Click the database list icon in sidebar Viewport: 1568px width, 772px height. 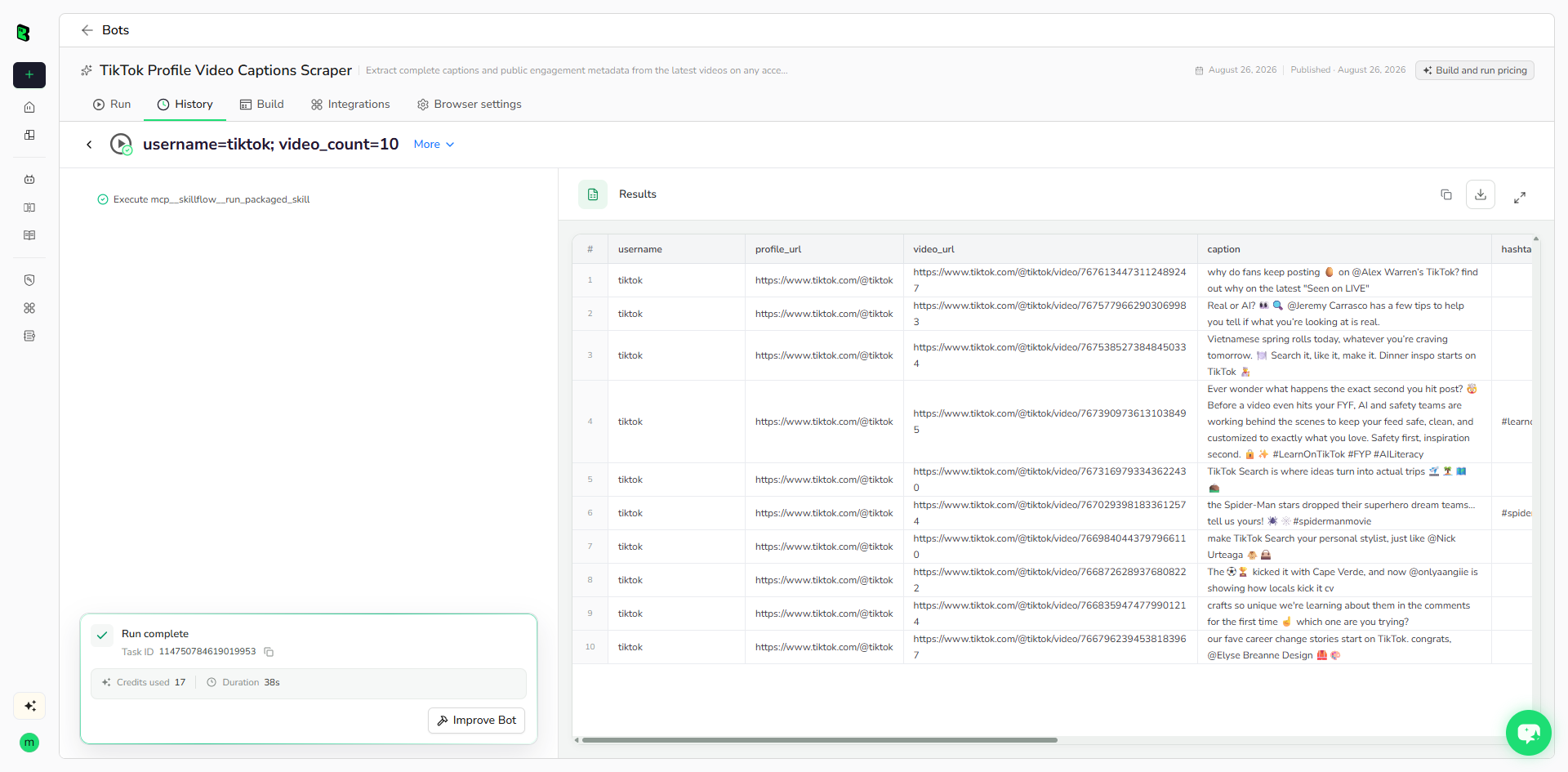point(29,336)
